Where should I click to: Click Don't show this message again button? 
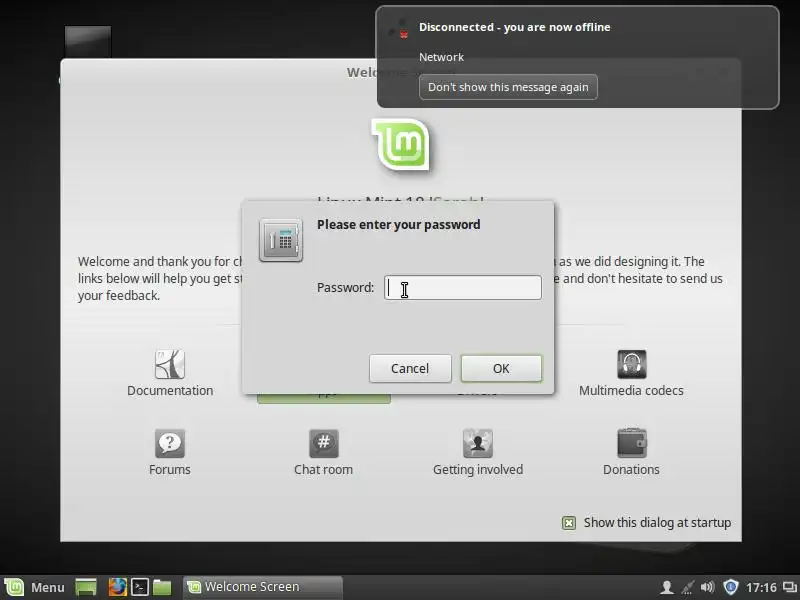(508, 87)
